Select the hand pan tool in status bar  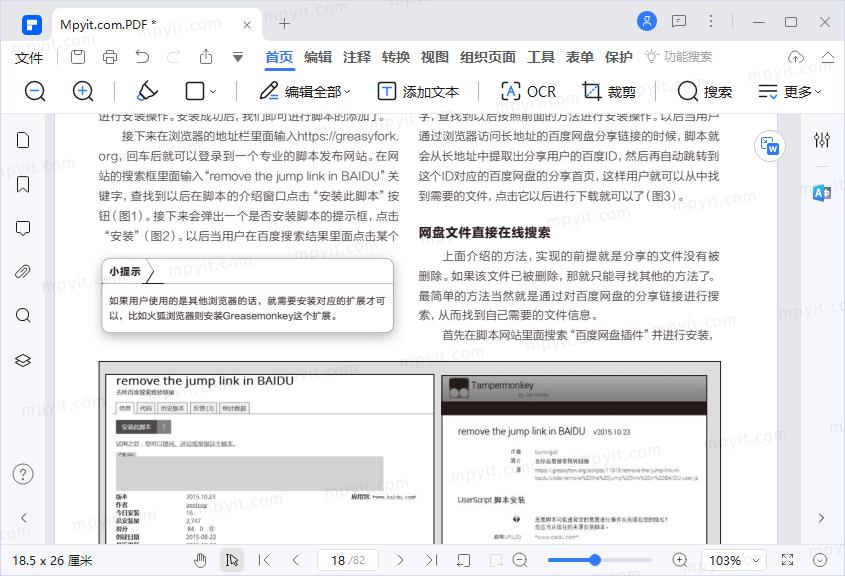coord(199,560)
